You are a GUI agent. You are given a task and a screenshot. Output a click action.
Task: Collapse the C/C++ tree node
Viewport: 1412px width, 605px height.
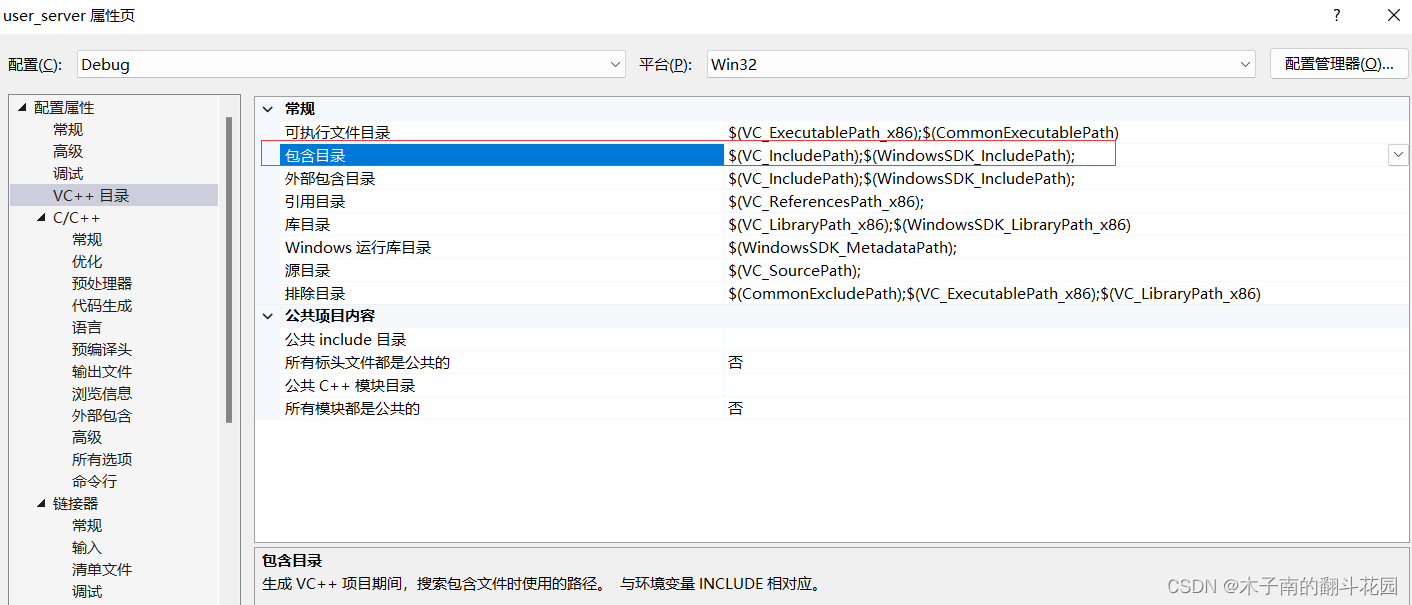click(x=40, y=217)
